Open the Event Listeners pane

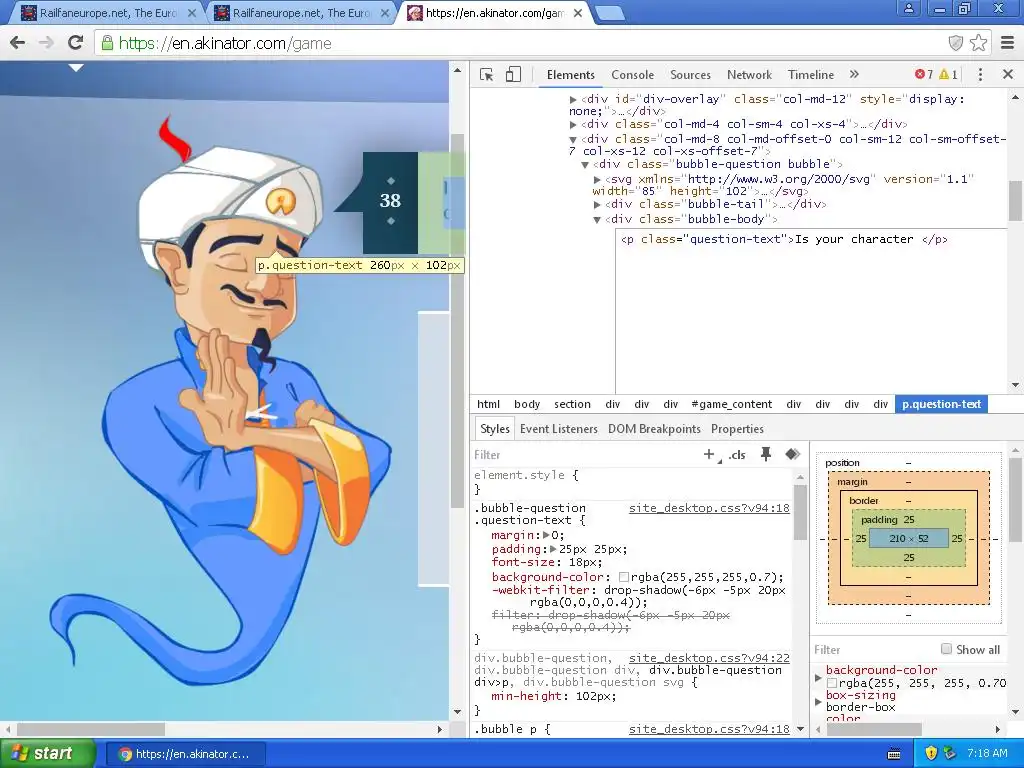click(x=558, y=429)
